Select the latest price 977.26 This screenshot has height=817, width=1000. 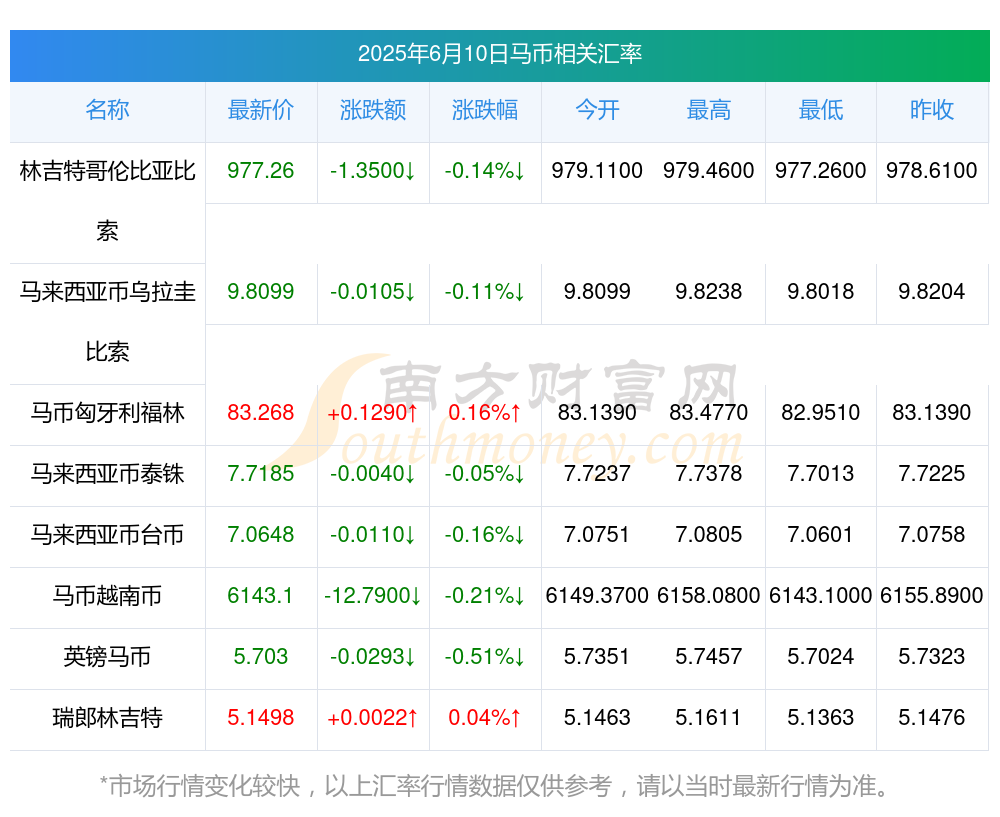click(261, 171)
